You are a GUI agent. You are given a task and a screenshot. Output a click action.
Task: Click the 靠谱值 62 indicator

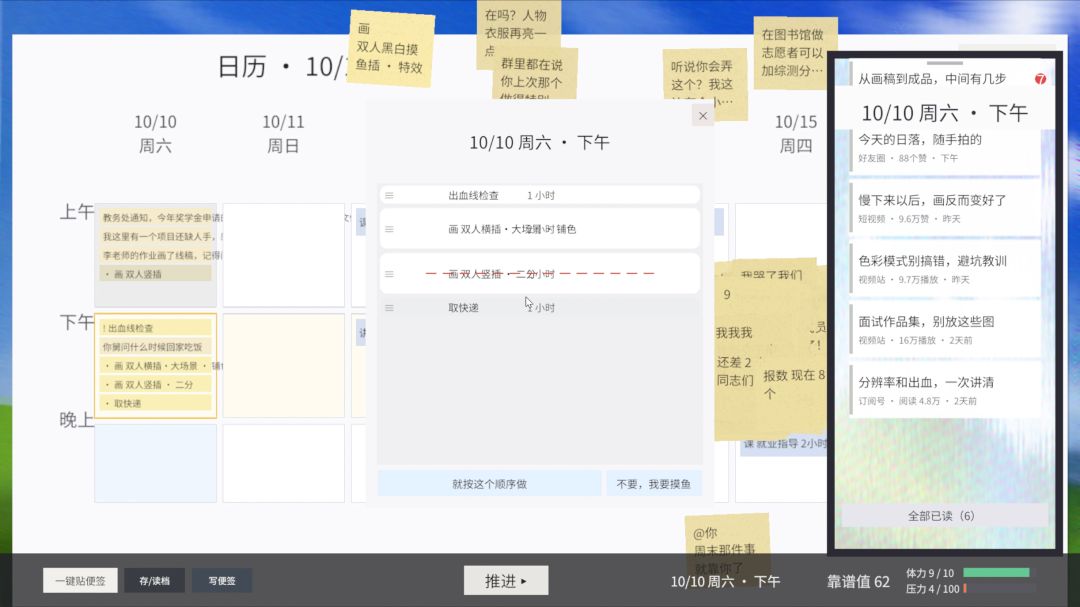tap(858, 582)
